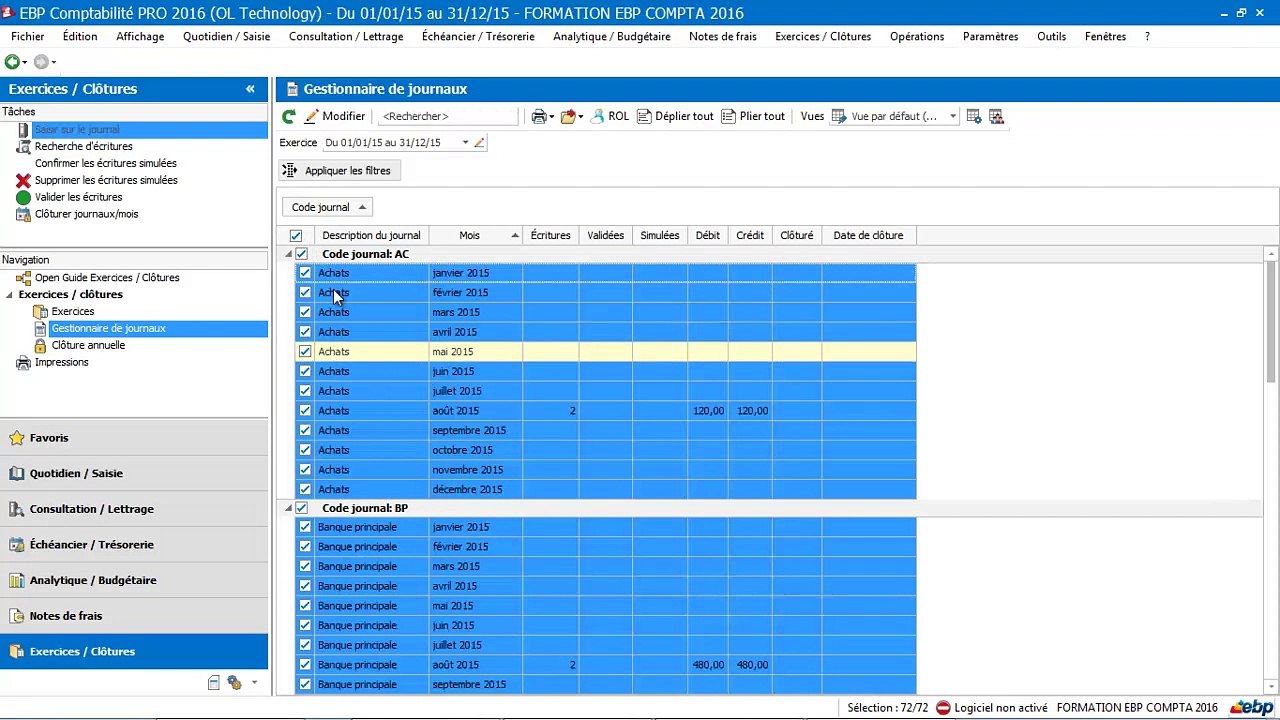Click the grey forward navigation arrow
This screenshot has width=1280, height=720.
(41, 62)
